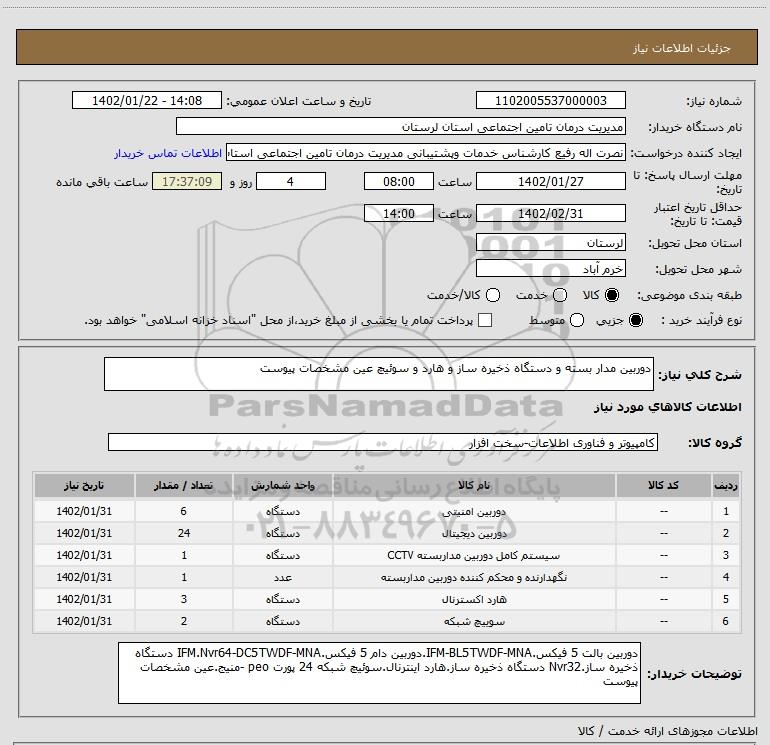Select the row سوییچ شبکه
Viewport: 770px width, 745px height.
387,621
